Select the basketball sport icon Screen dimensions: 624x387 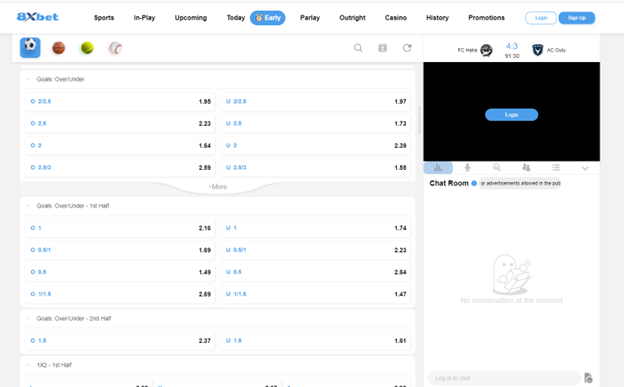click(x=58, y=48)
